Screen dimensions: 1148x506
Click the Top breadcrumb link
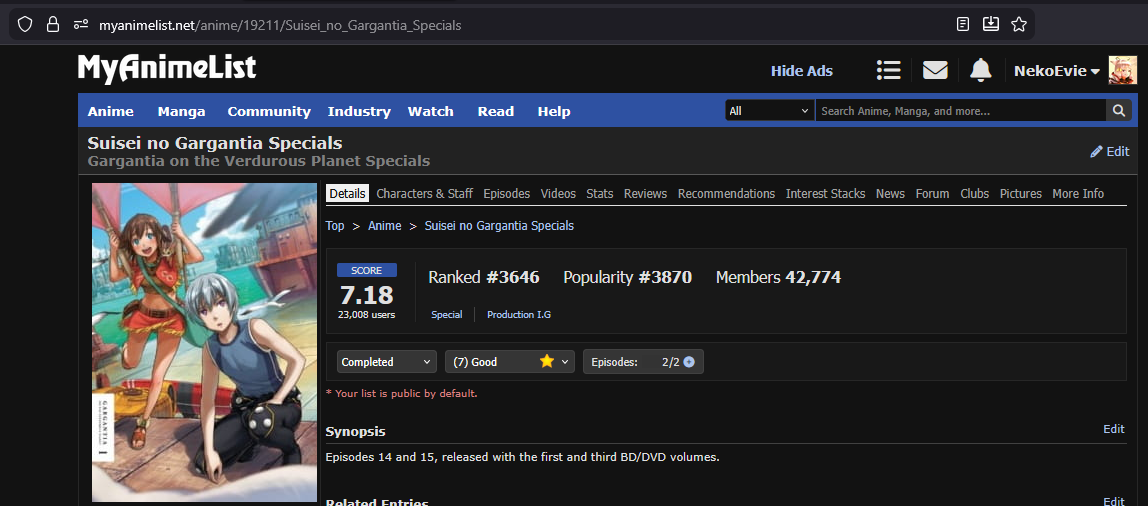[x=335, y=226]
